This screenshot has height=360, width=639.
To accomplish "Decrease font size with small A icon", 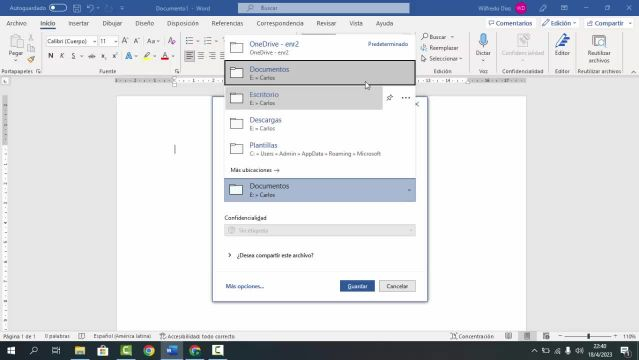I will click(137, 41).
